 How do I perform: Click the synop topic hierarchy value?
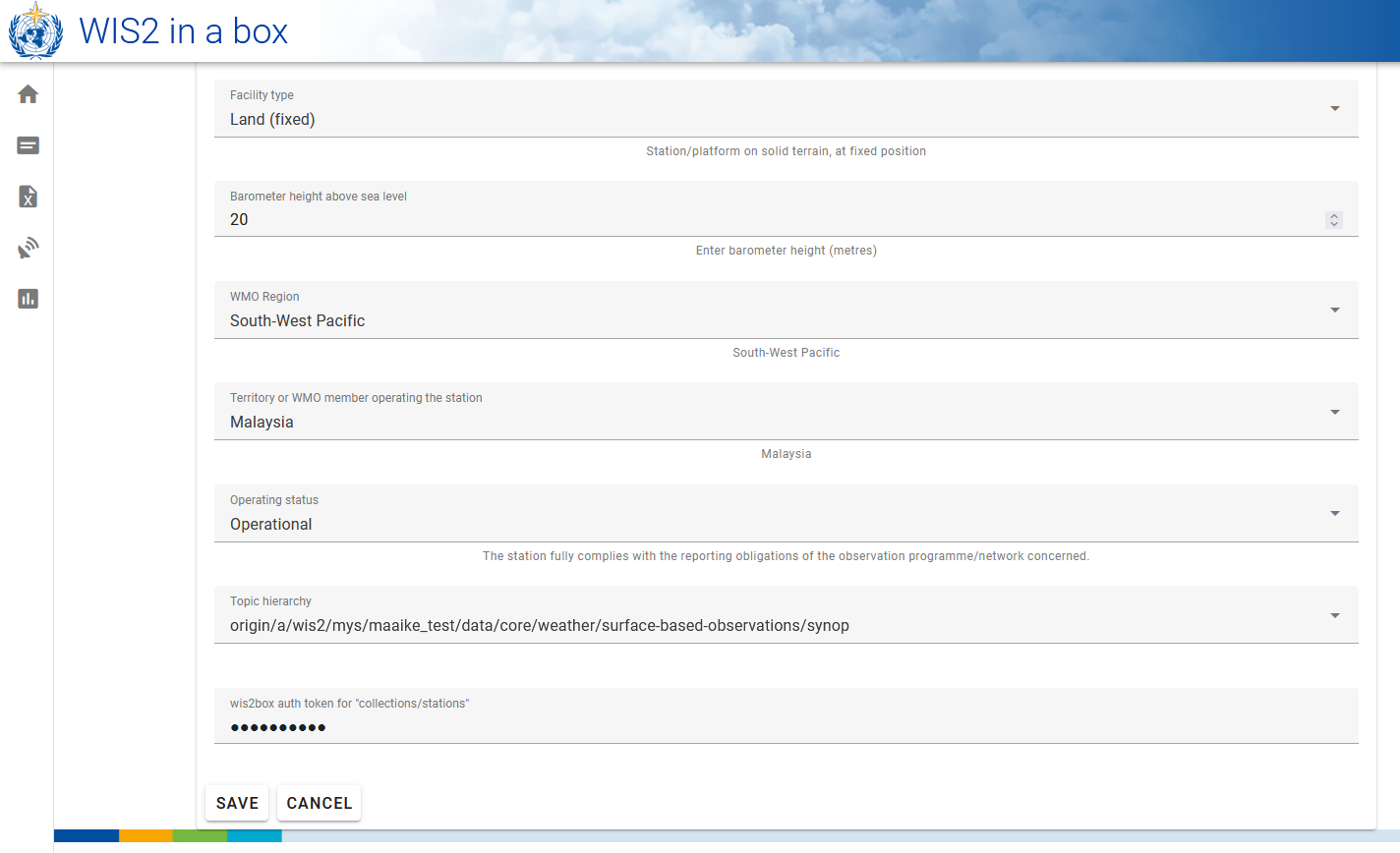(x=540, y=626)
